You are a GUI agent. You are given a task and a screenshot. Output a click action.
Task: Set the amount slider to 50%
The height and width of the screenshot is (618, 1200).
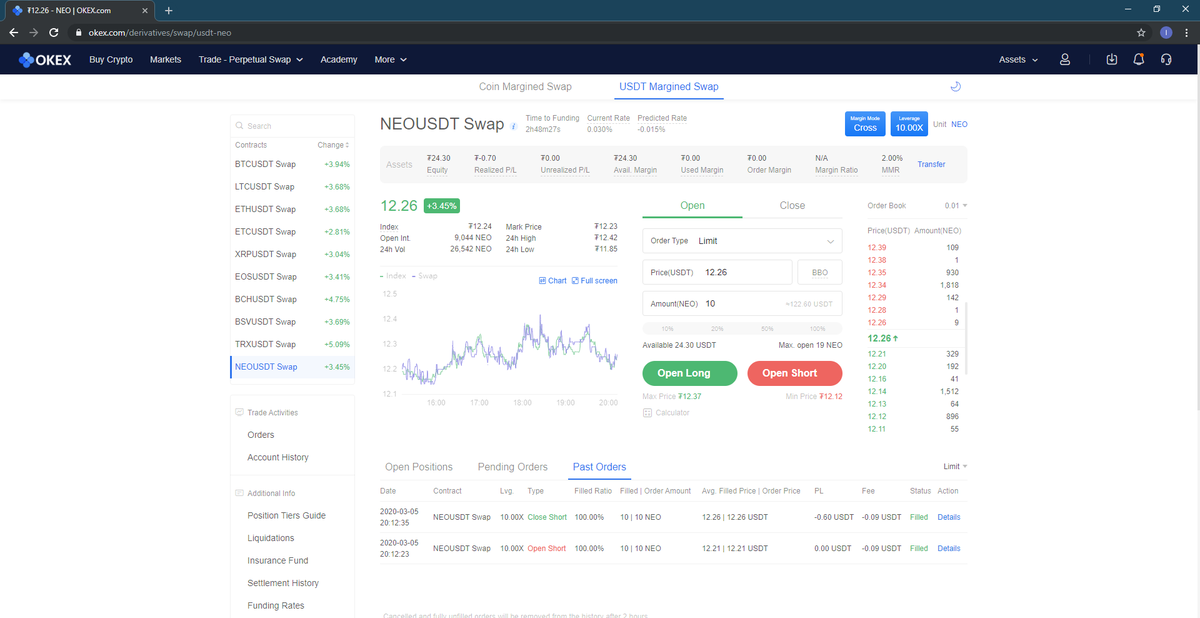[767, 328]
